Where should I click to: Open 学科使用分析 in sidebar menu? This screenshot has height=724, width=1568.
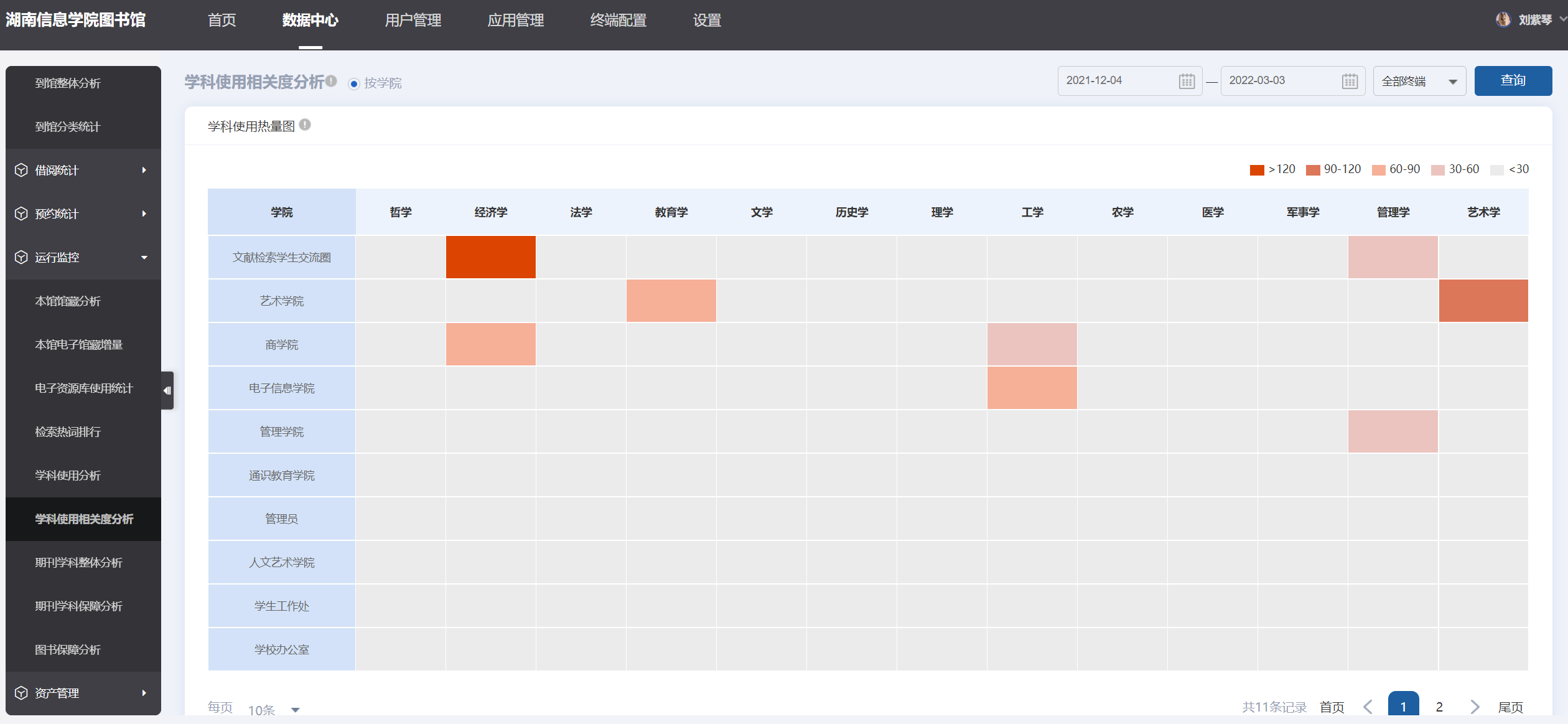click(x=68, y=475)
